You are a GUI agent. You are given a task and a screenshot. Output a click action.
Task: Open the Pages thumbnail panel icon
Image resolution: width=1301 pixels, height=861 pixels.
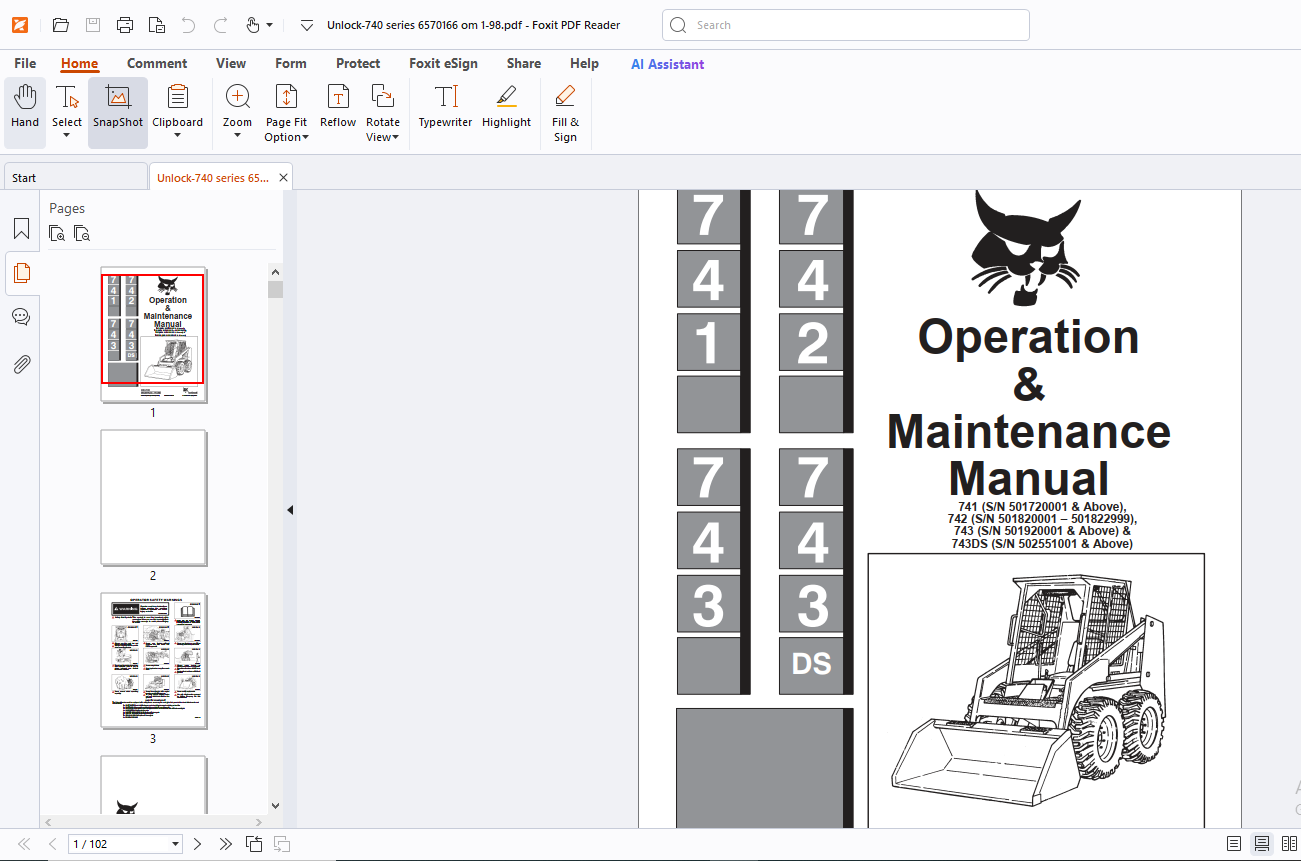[21, 272]
